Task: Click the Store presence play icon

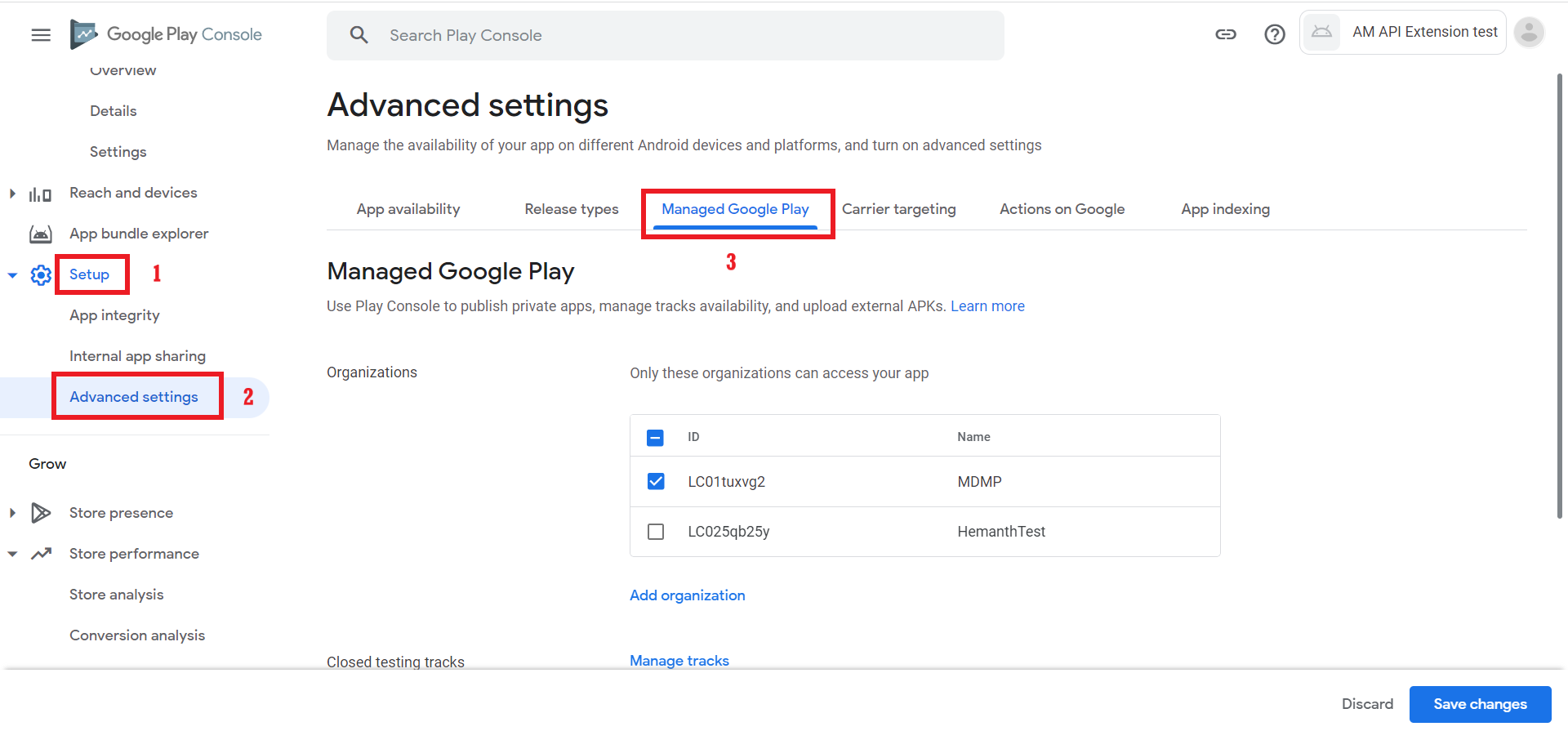Action: click(x=41, y=513)
